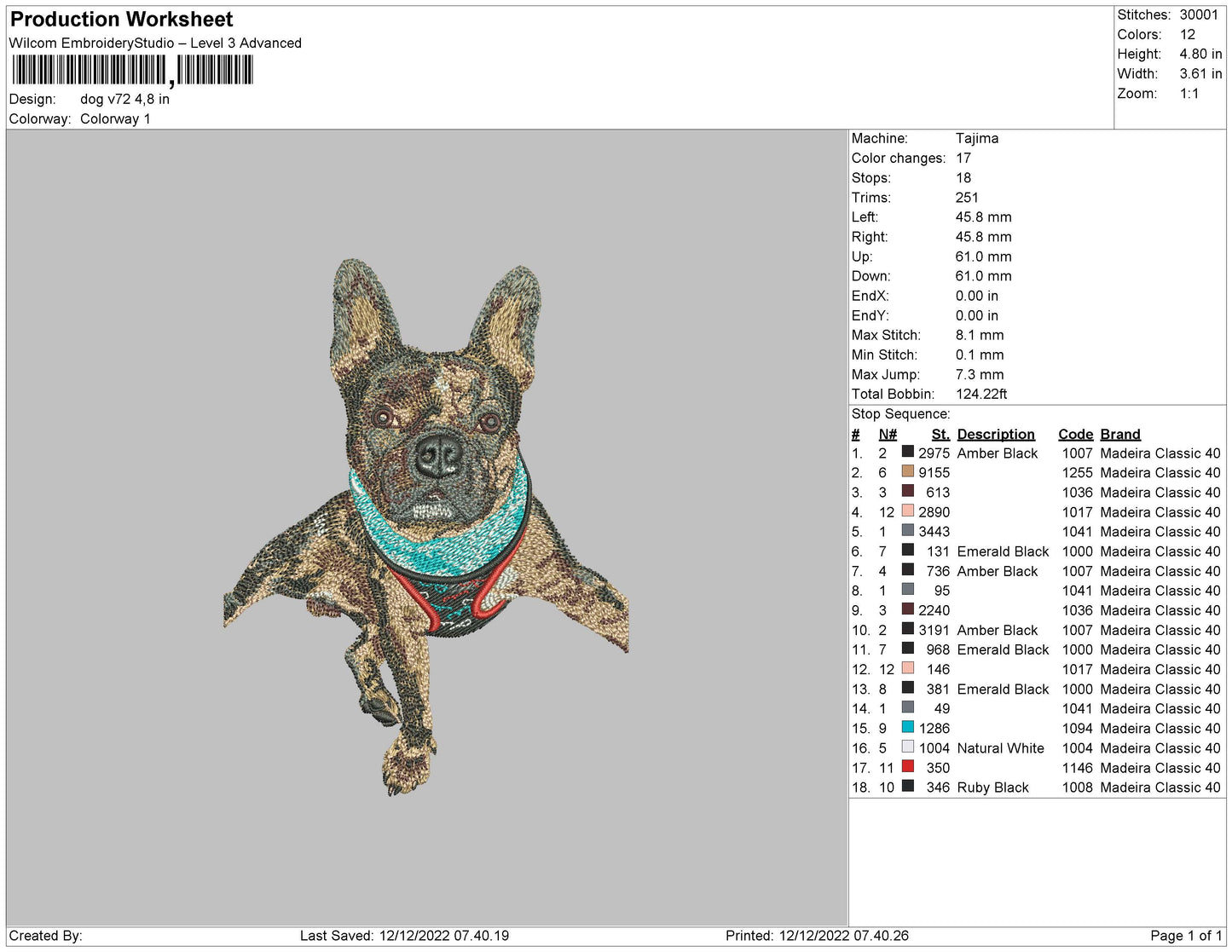
Task: Click stitch count '9155' in row 2
Action: (934, 472)
